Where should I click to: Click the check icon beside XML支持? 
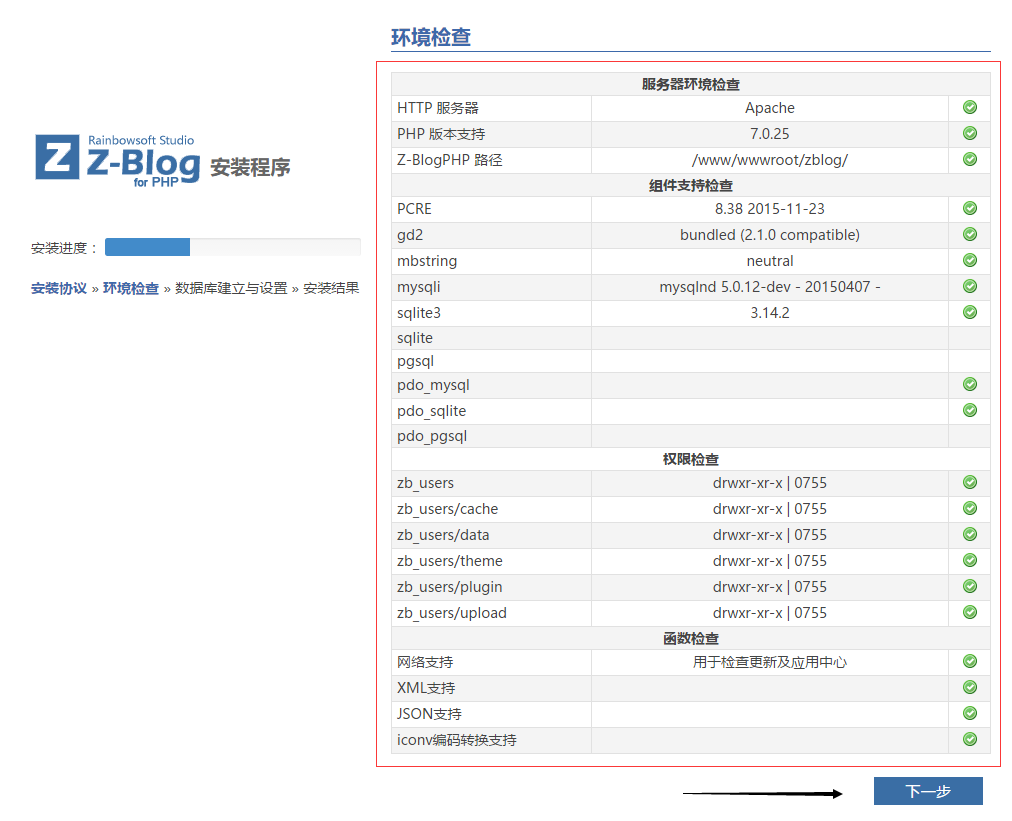pos(969,687)
